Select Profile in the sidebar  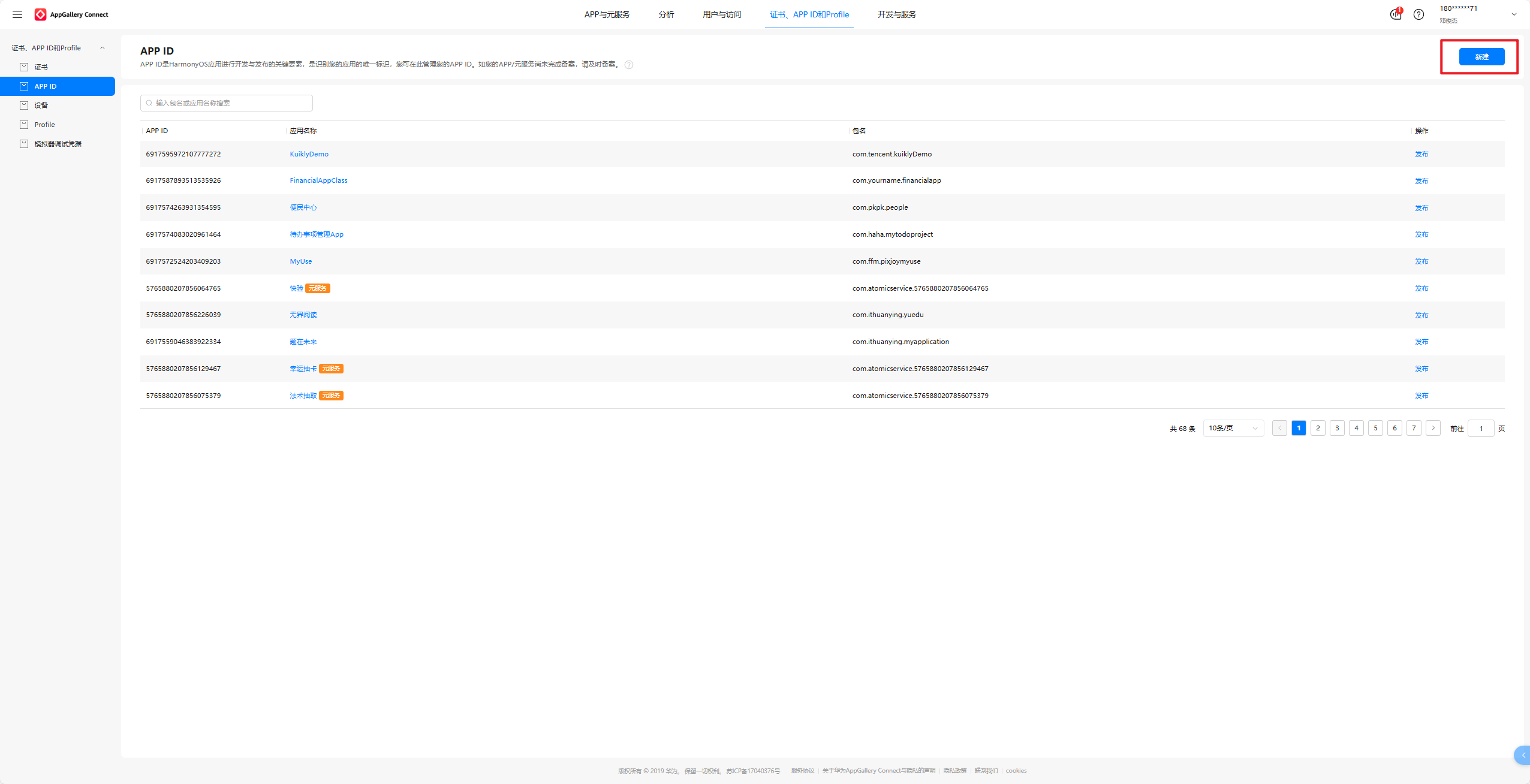(44, 125)
